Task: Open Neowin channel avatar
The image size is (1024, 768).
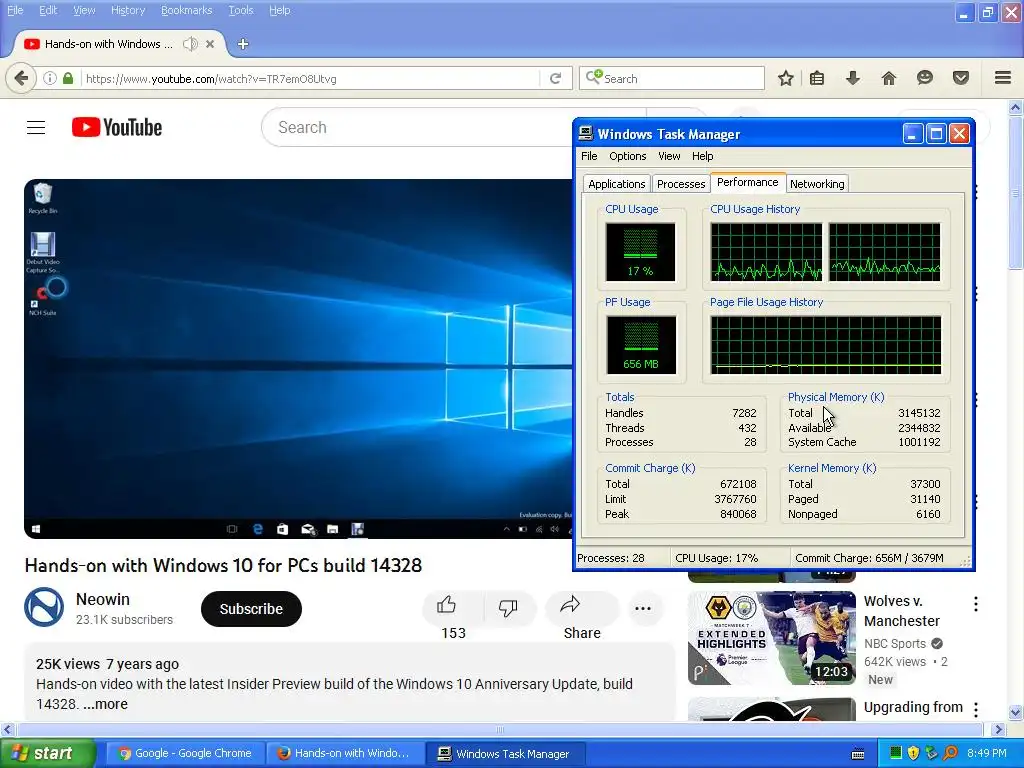Action: 44,607
